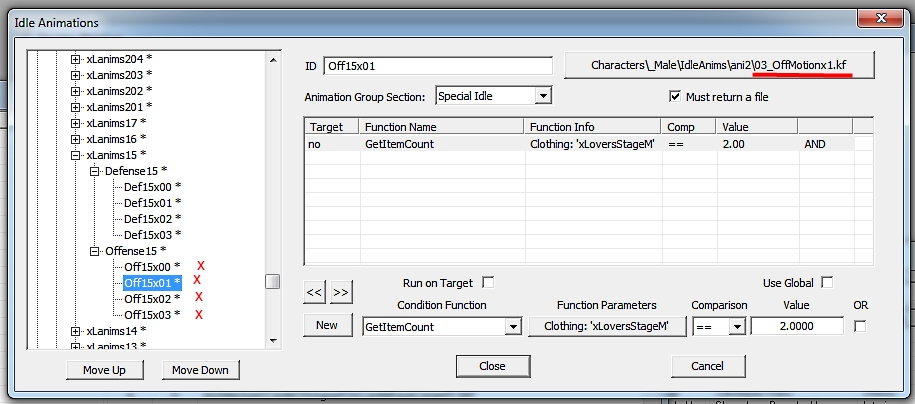Open the Comparison operator dropdown
915x404 pixels.
coord(737,326)
